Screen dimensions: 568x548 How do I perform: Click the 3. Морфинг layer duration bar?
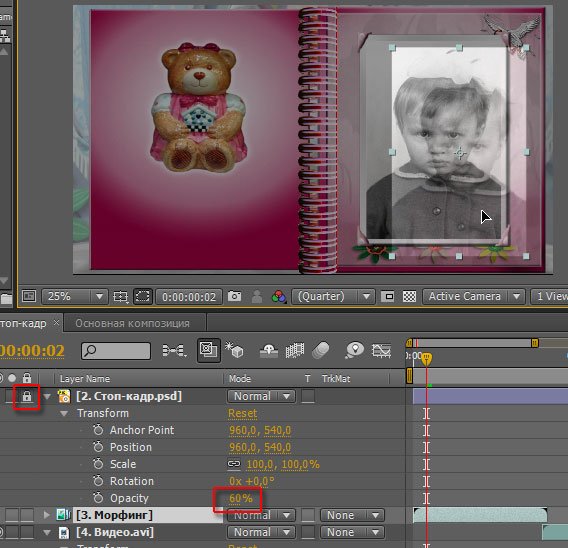[480, 515]
